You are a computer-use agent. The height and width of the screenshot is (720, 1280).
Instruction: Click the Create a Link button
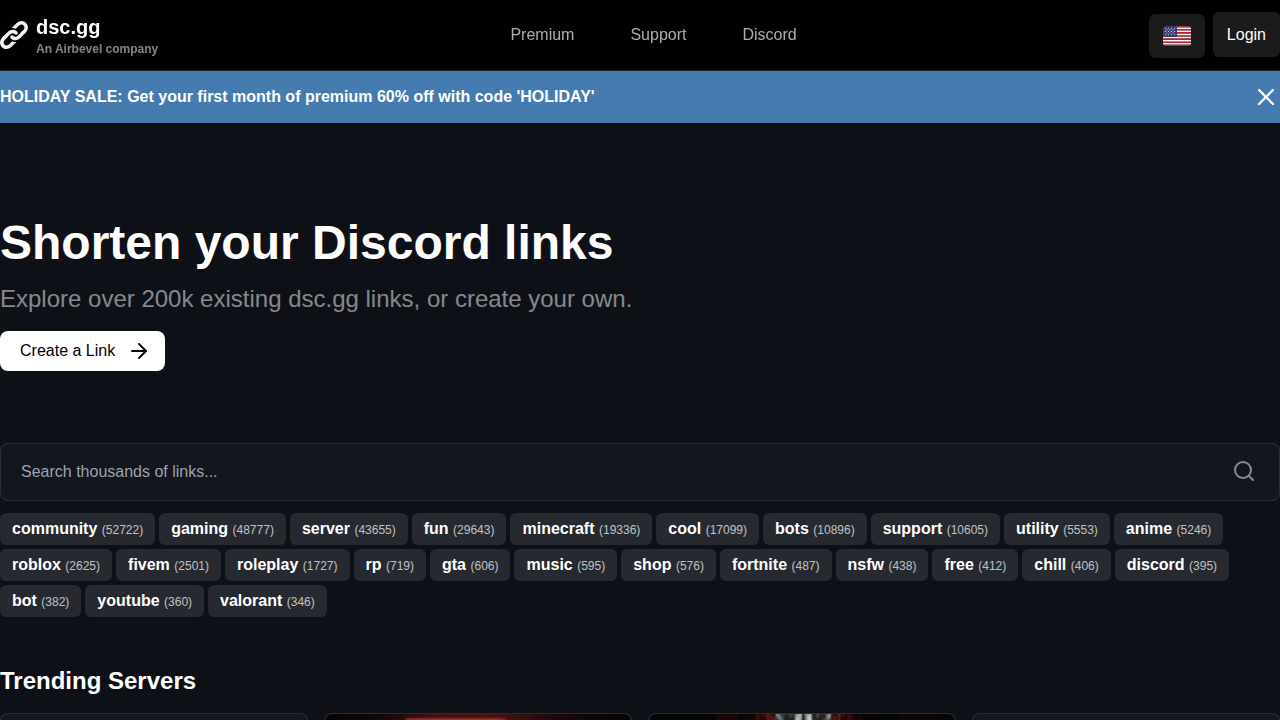82,351
